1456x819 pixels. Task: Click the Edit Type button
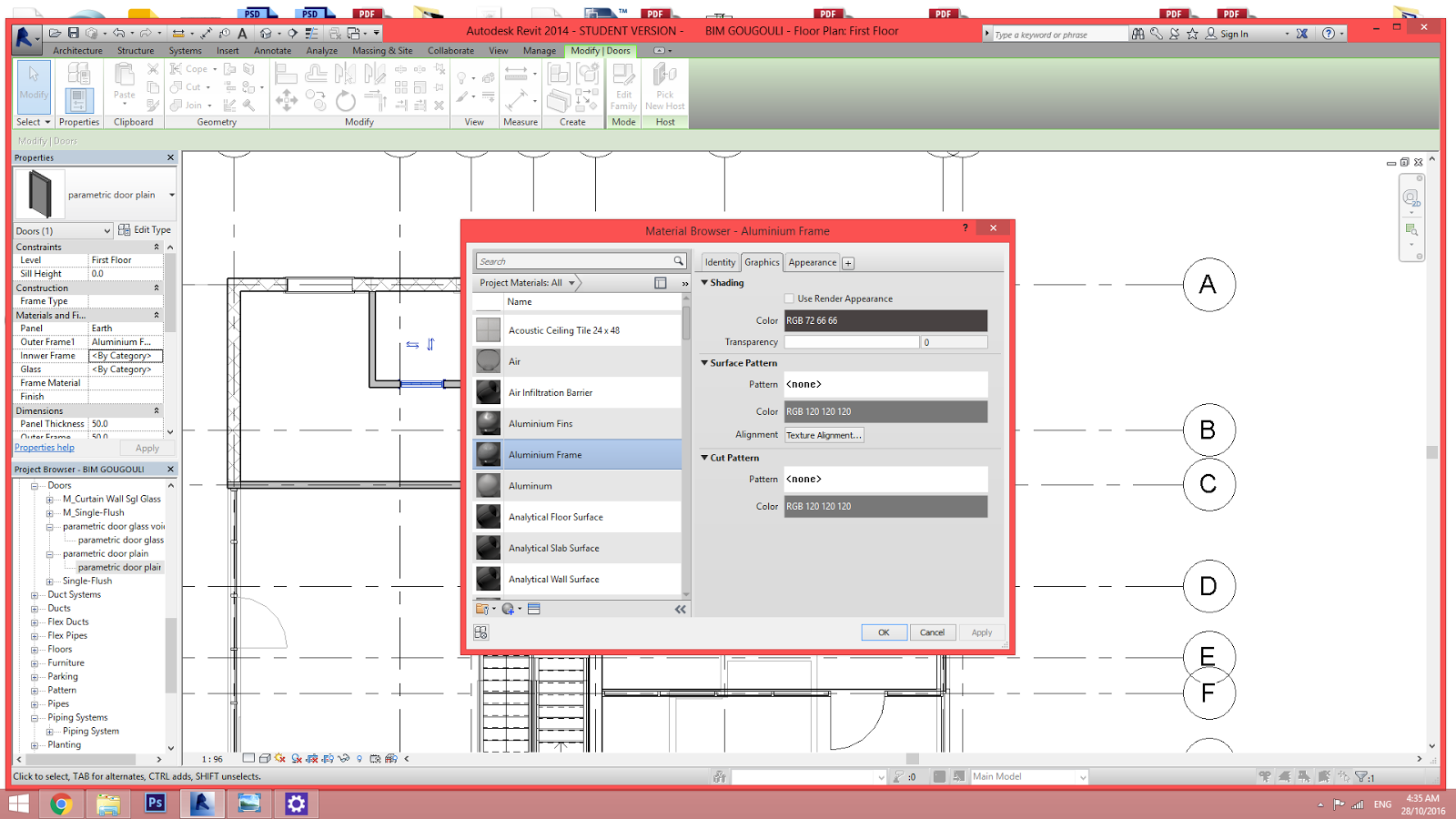(x=145, y=230)
